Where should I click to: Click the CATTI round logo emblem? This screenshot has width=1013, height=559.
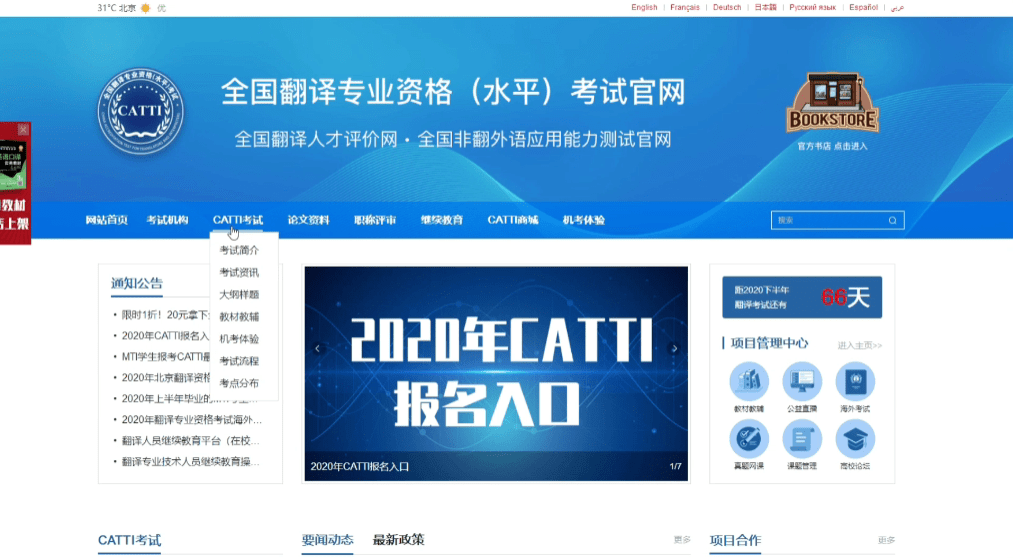click(140, 111)
